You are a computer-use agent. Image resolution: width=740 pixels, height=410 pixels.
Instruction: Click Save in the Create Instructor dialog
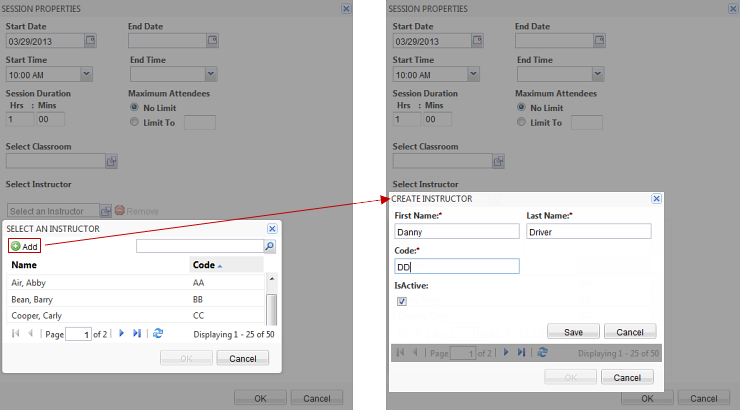pyautogui.click(x=573, y=331)
